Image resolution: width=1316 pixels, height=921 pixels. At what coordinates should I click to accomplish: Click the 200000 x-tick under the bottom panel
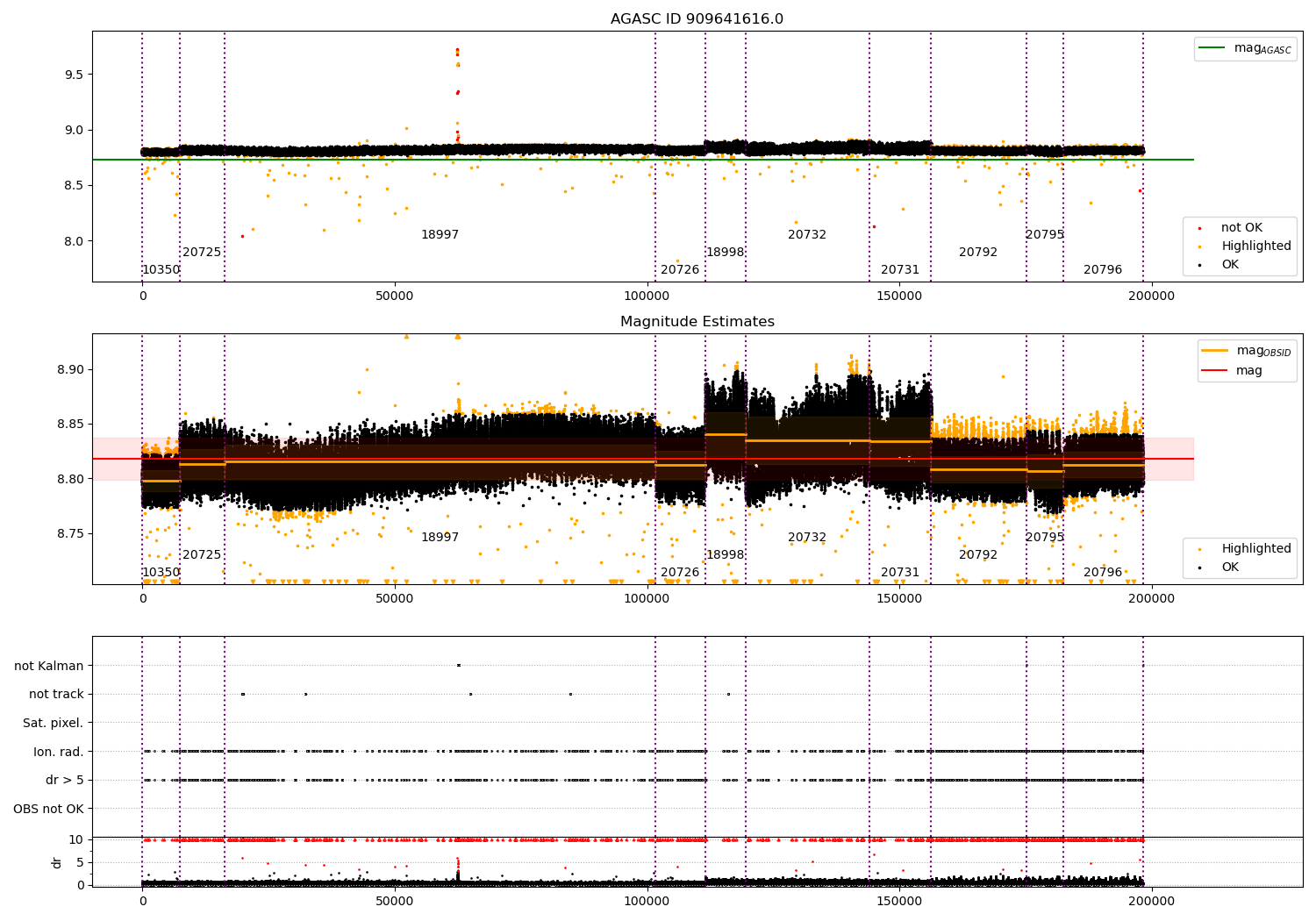[1151, 902]
